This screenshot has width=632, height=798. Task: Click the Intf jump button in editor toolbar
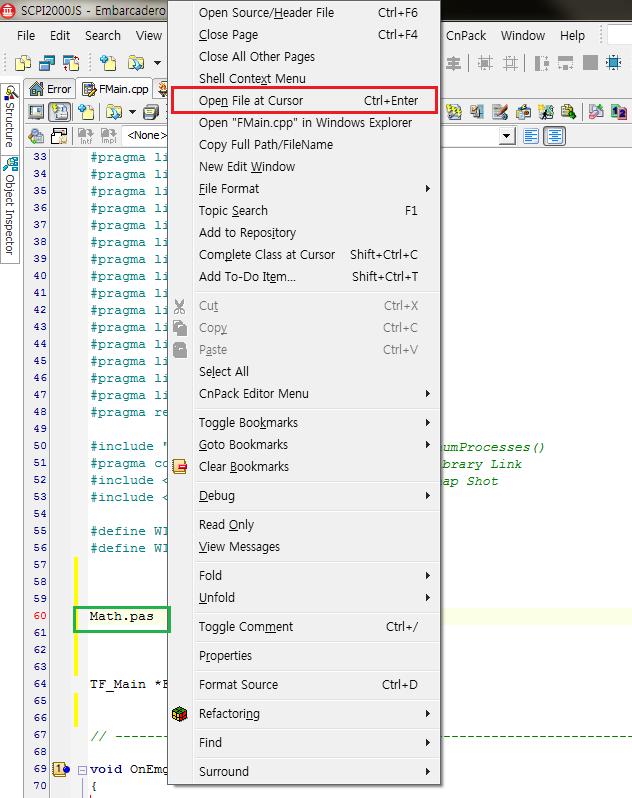pos(85,135)
